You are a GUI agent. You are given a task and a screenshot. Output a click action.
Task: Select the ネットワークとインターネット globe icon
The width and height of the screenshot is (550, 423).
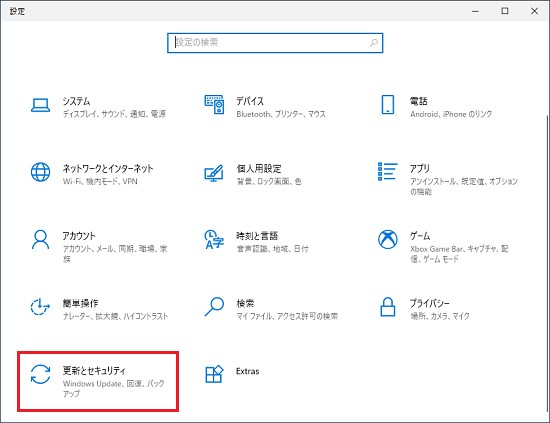40,172
